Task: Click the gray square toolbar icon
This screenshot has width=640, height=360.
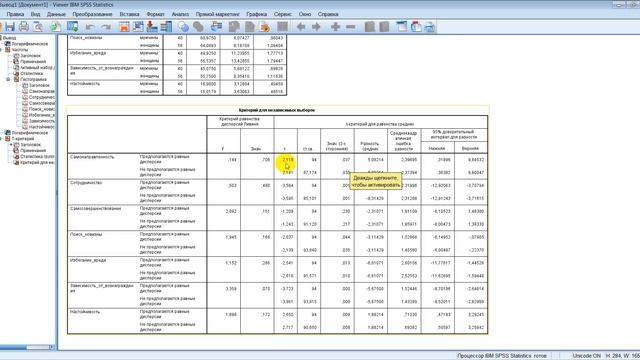Action: tap(282, 27)
